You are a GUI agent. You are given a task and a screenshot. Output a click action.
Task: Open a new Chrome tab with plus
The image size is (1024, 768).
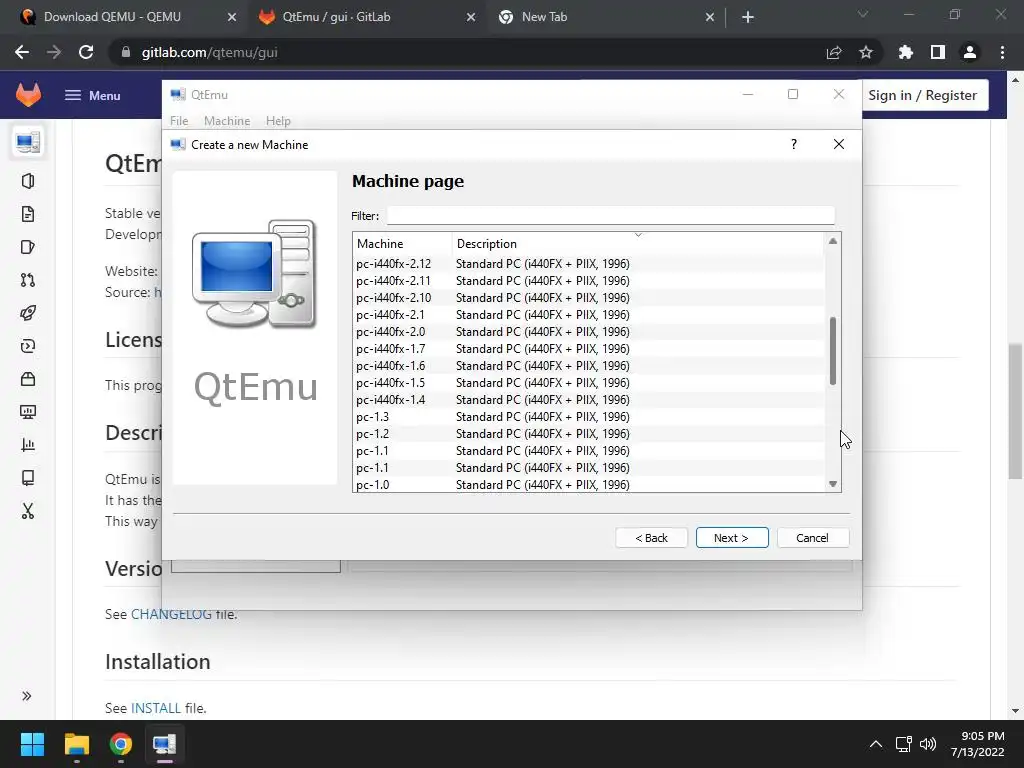click(748, 17)
